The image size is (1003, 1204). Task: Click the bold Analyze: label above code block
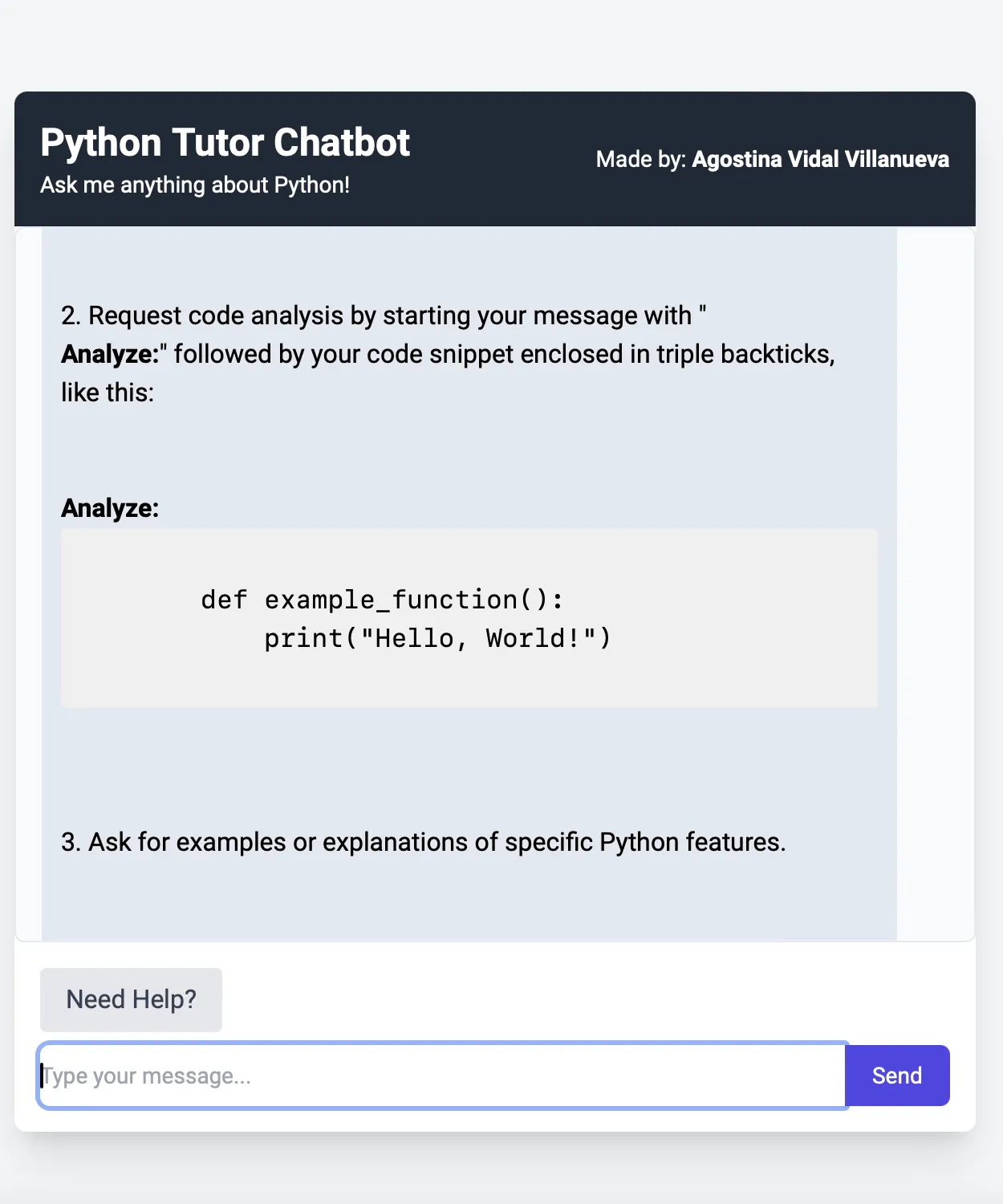(110, 508)
